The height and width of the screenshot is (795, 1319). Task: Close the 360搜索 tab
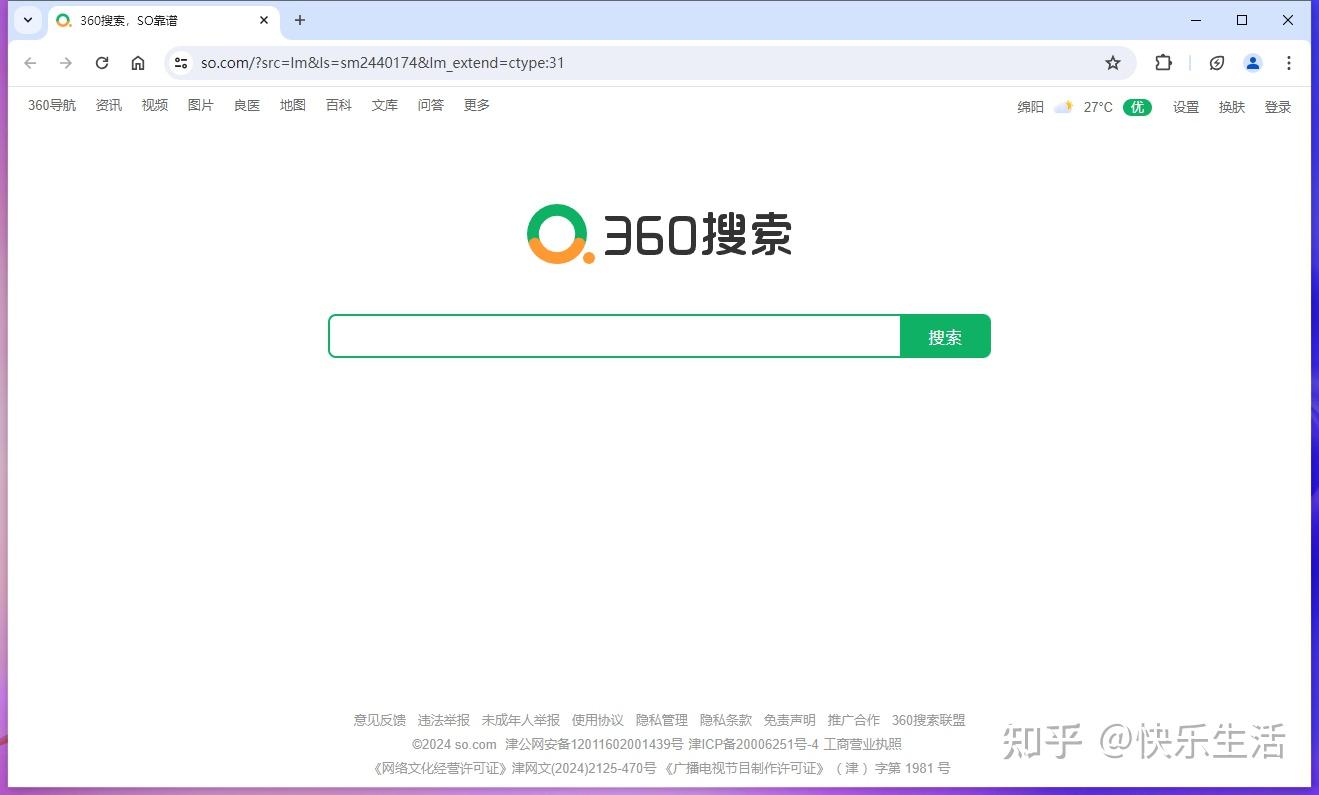click(x=265, y=20)
